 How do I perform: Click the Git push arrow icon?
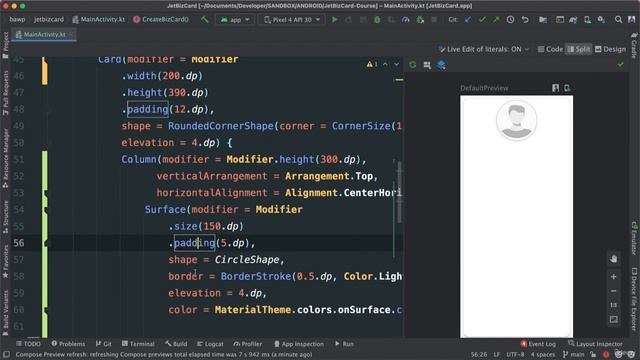click(496, 19)
